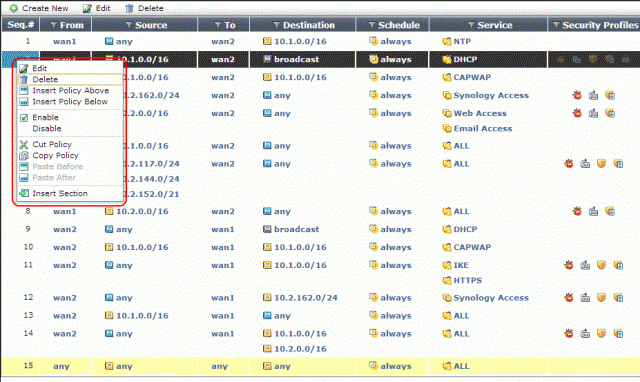
Task: Click Create New policy button
Action: point(39,8)
